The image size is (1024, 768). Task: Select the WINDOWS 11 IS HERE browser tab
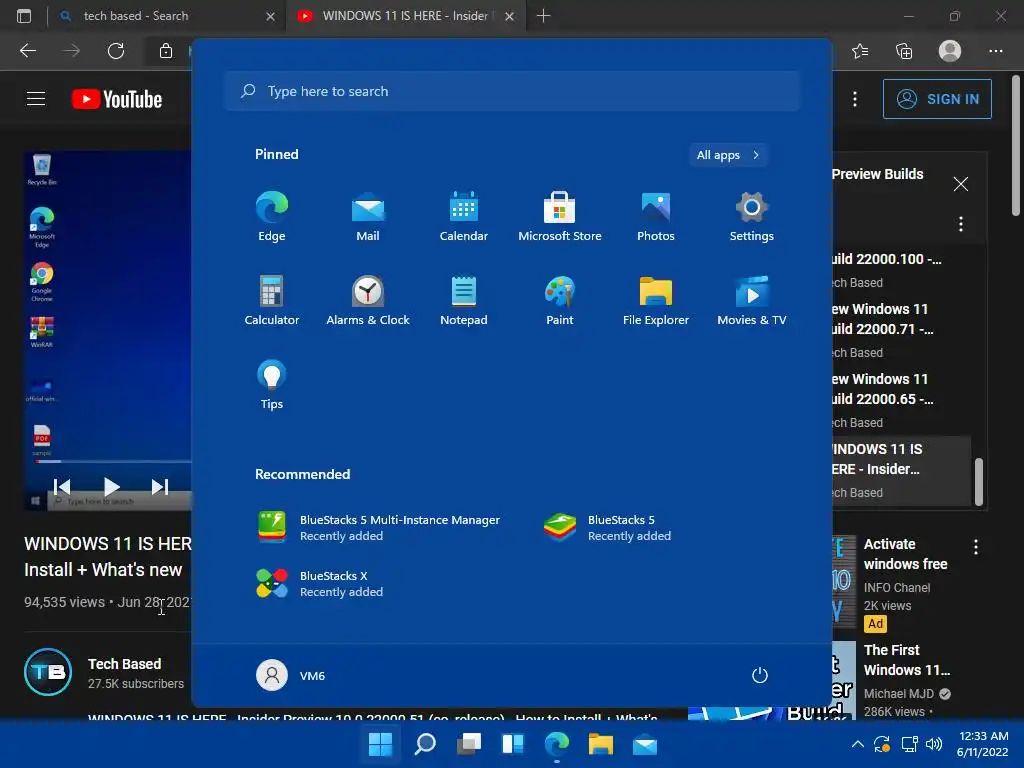click(x=405, y=16)
